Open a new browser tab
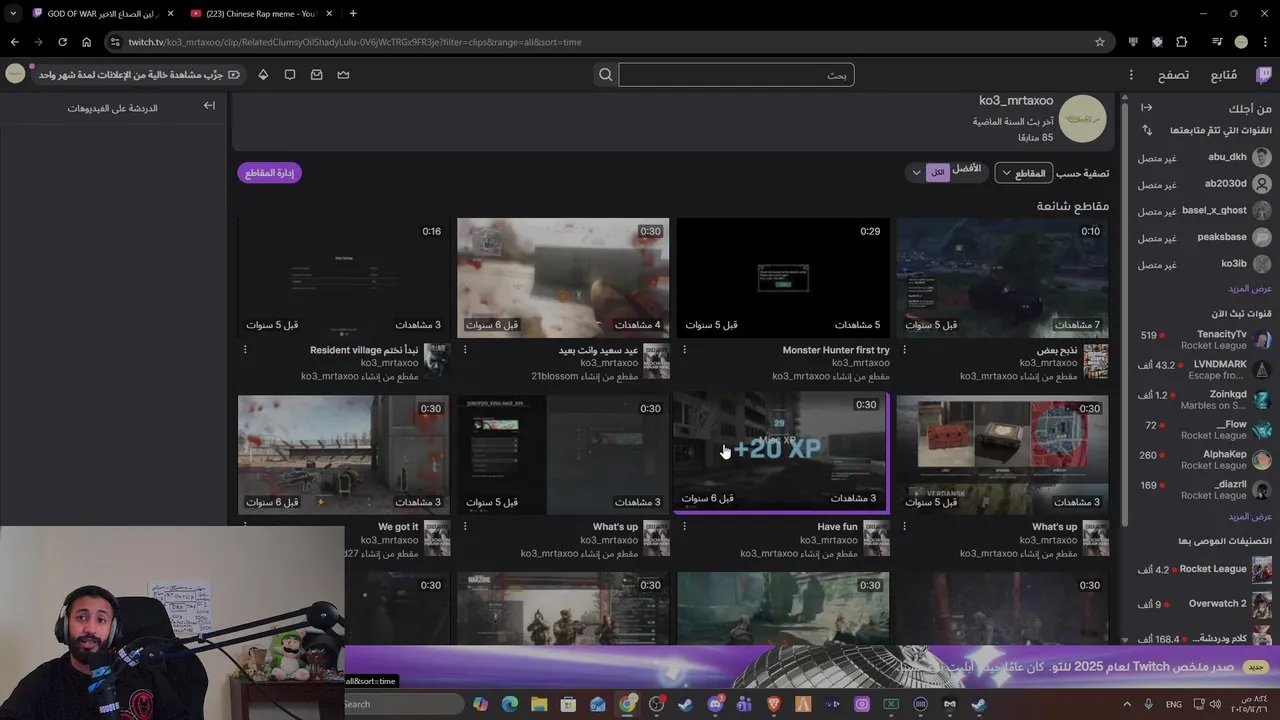 [353, 13]
